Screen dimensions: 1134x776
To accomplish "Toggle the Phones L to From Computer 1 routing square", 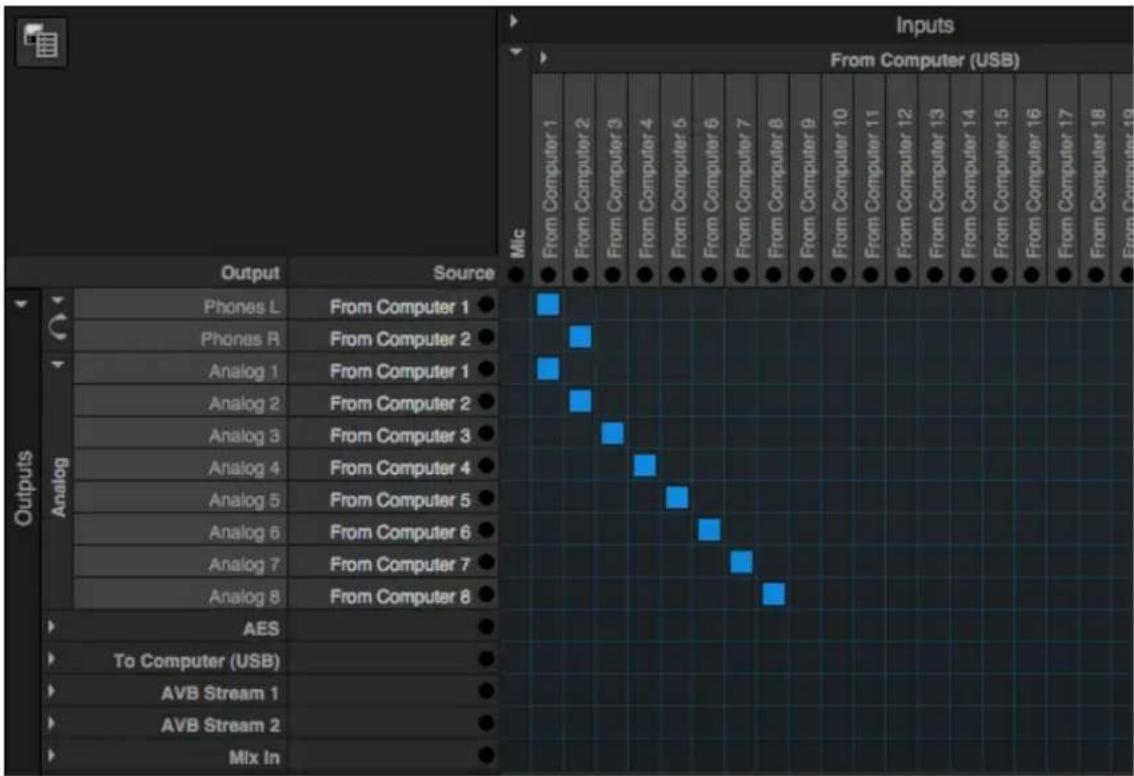I will pos(548,304).
